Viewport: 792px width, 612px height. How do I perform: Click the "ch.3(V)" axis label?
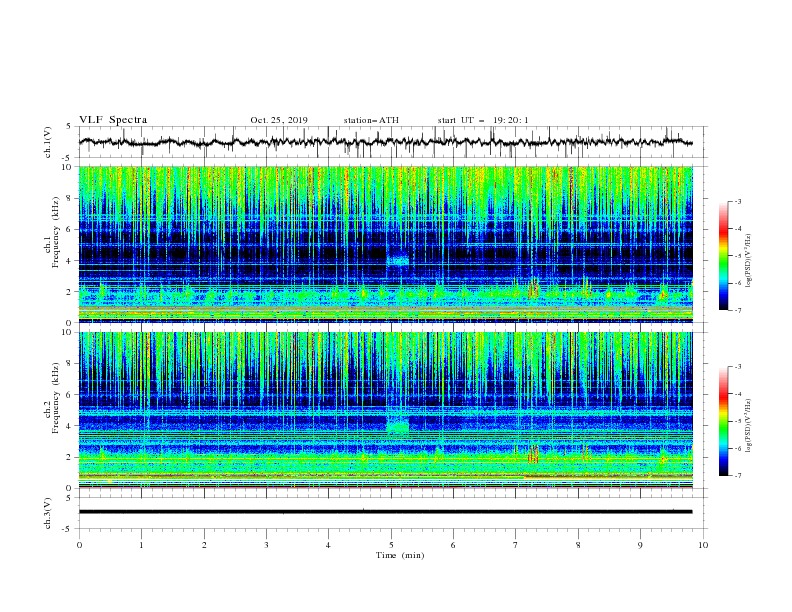tap(48, 513)
